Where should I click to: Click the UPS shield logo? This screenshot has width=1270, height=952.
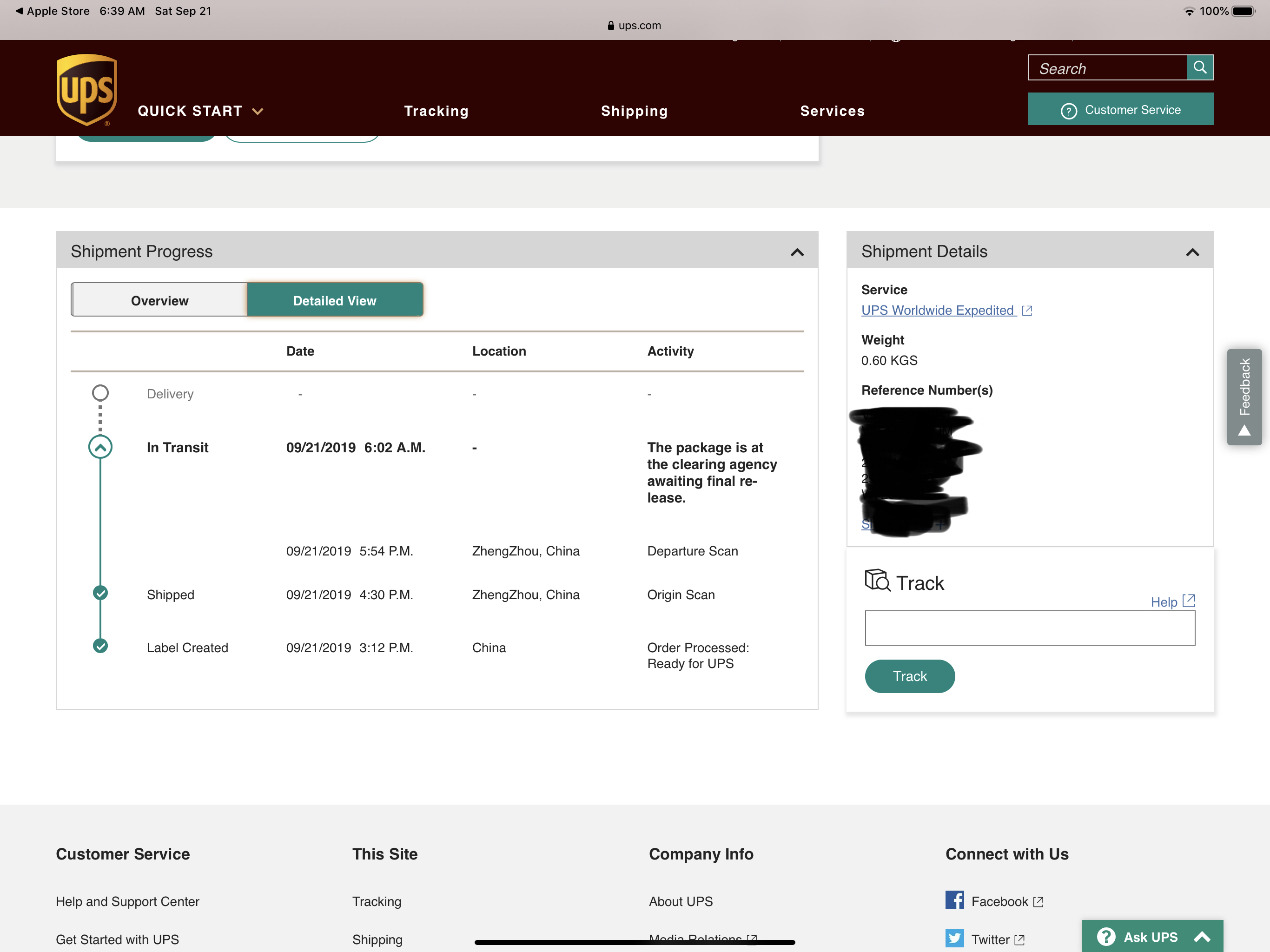pyautogui.click(x=86, y=90)
